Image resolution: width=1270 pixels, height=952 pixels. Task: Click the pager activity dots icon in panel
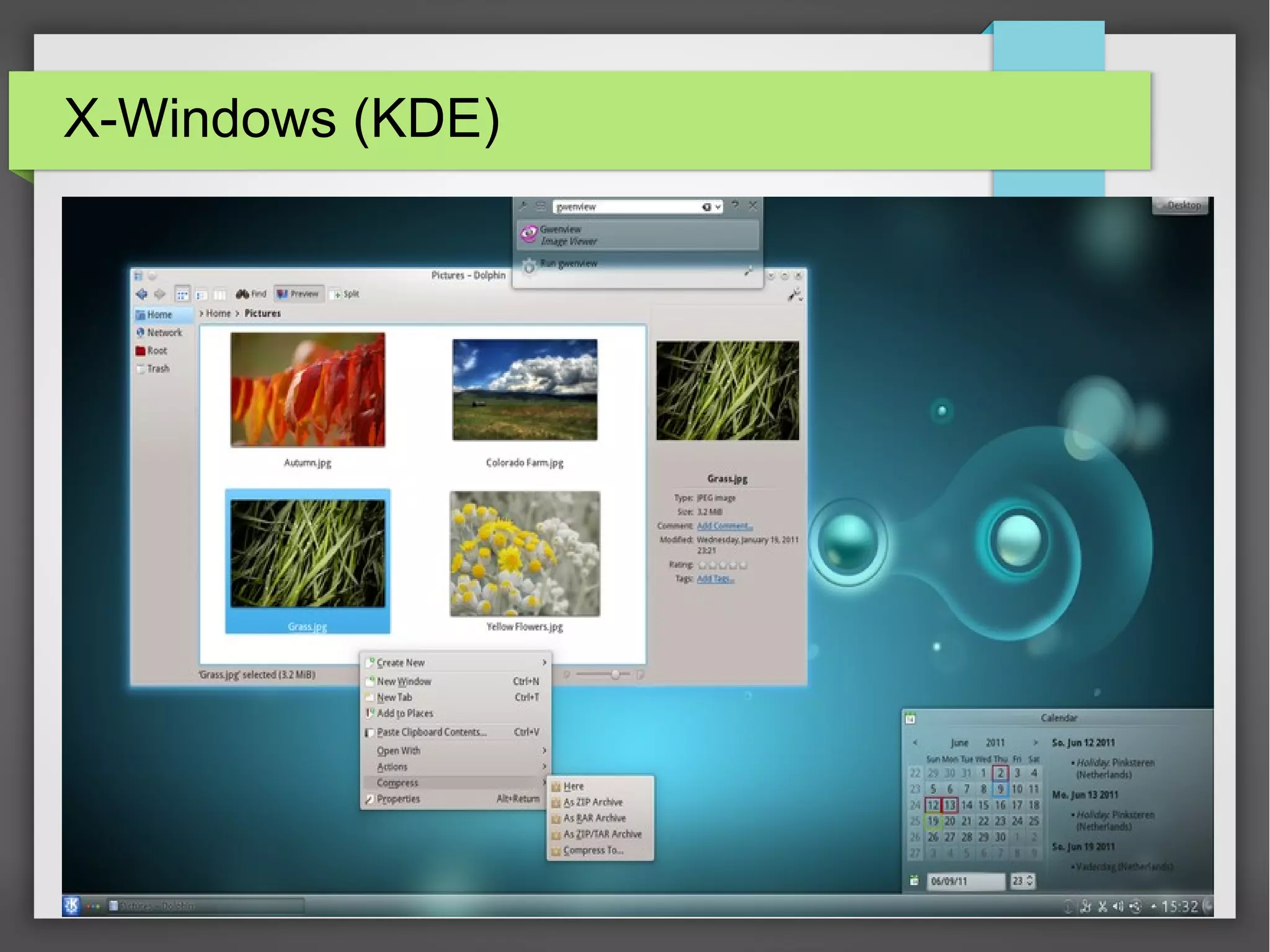click(94, 907)
